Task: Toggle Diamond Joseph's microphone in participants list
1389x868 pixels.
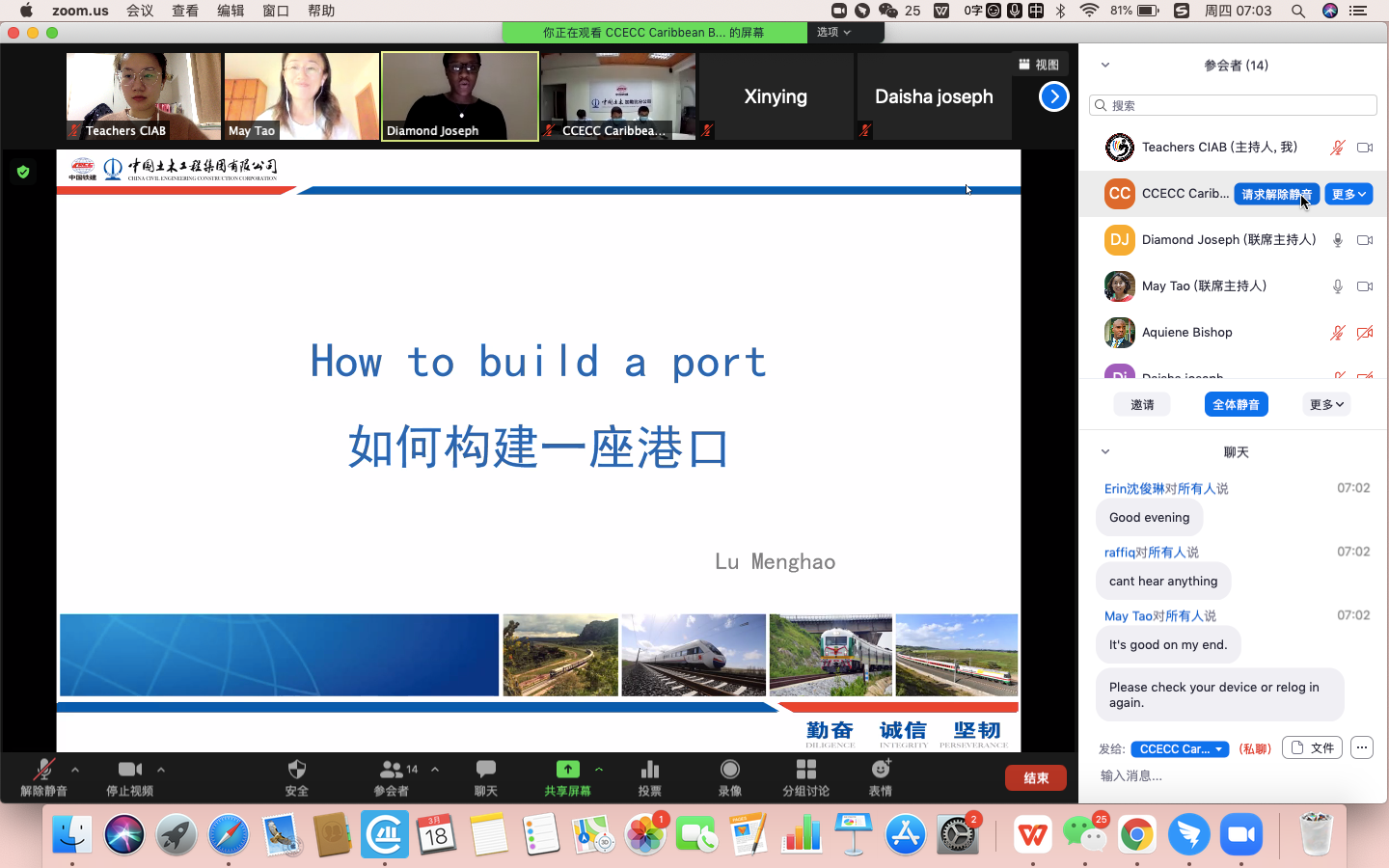Action: pos(1337,240)
